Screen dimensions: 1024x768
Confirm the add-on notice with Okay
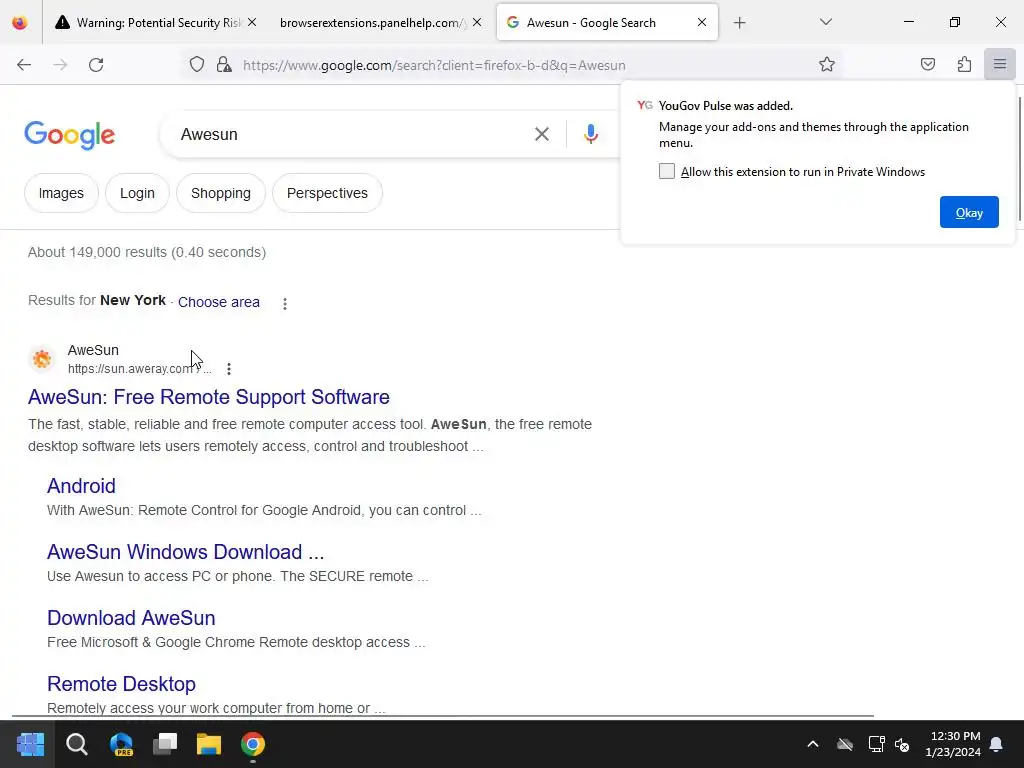(x=969, y=212)
